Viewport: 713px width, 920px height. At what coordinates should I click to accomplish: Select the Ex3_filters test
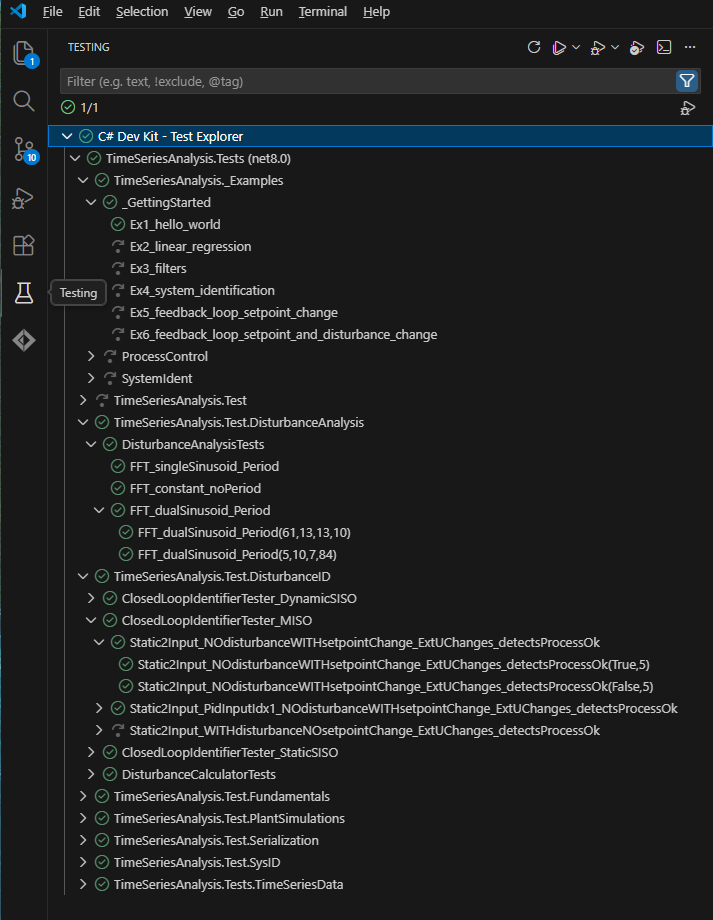pos(158,269)
